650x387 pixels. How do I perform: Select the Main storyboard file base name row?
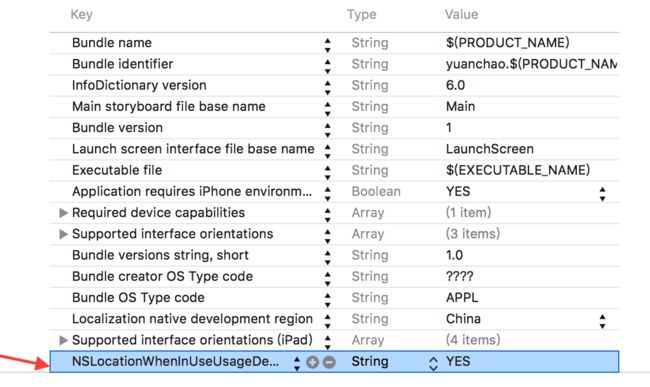click(x=334, y=106)
